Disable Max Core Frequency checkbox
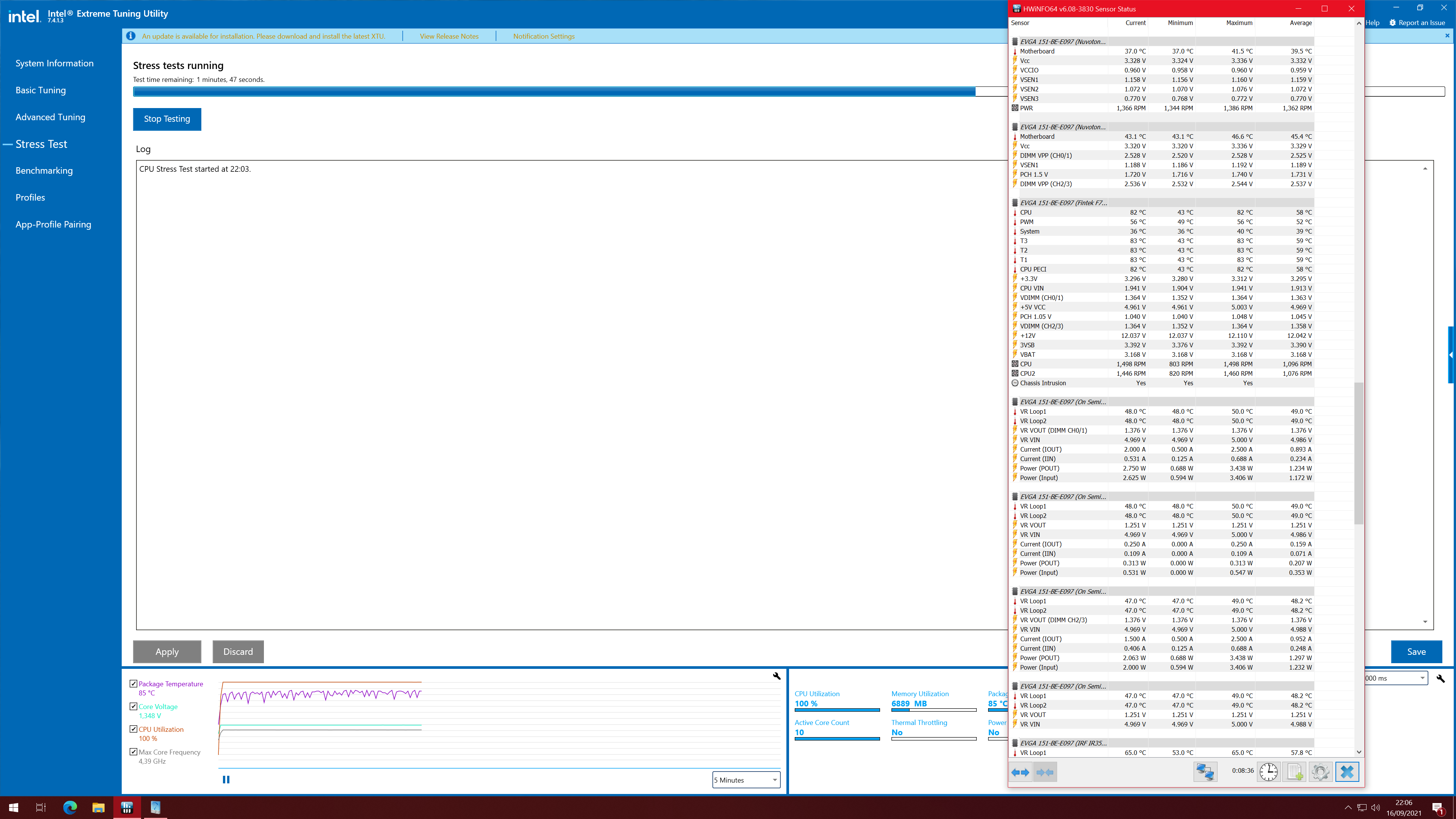The height and width of the screenshot is (819, 1456). point(133,752)
